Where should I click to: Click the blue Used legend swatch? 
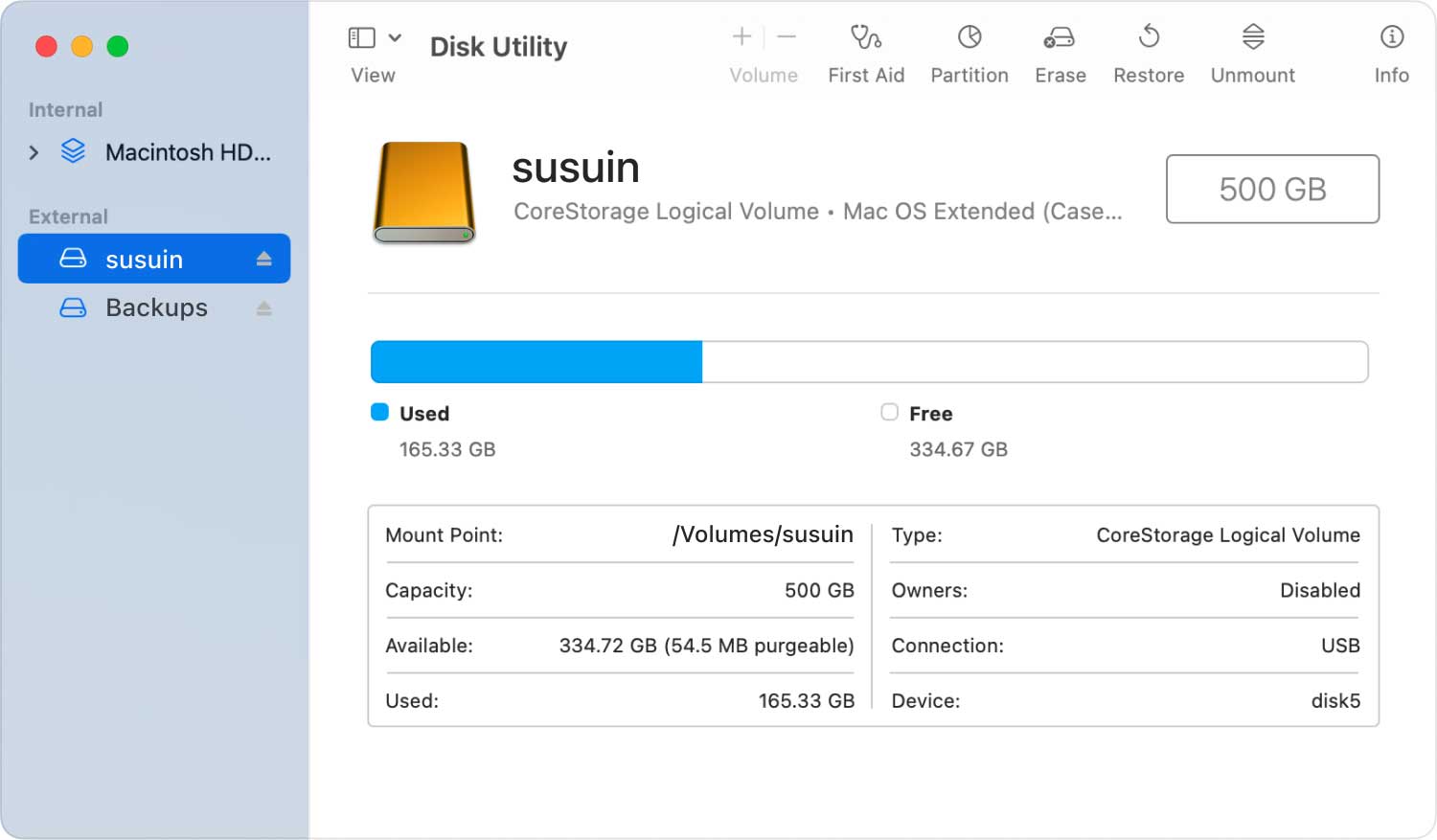pyautogui.click(x=379, y=412)
